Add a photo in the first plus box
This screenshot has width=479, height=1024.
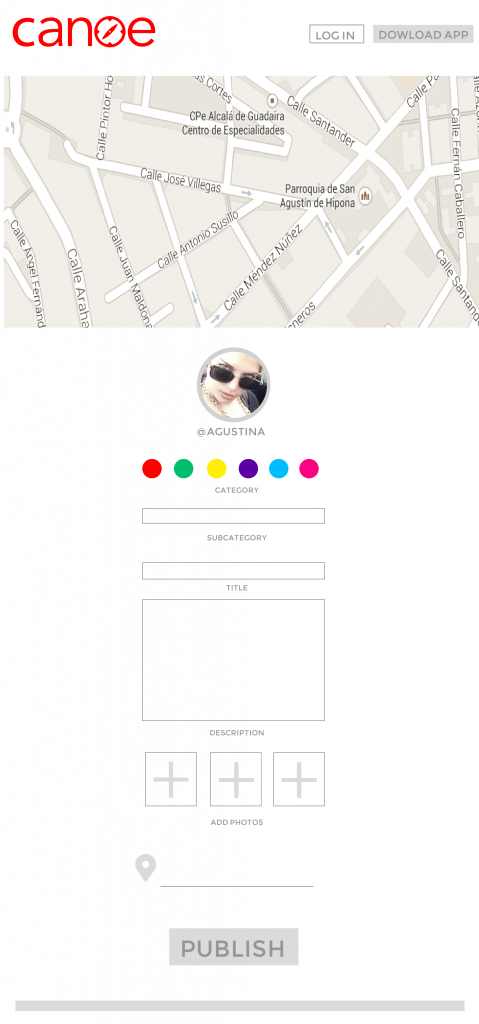pos(171,779)
